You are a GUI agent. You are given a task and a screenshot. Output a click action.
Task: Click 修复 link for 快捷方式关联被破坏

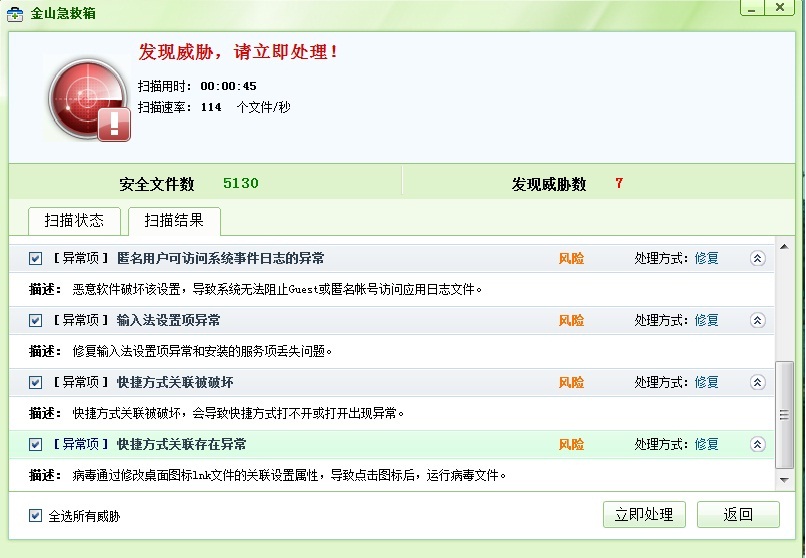tap(706, 382)
